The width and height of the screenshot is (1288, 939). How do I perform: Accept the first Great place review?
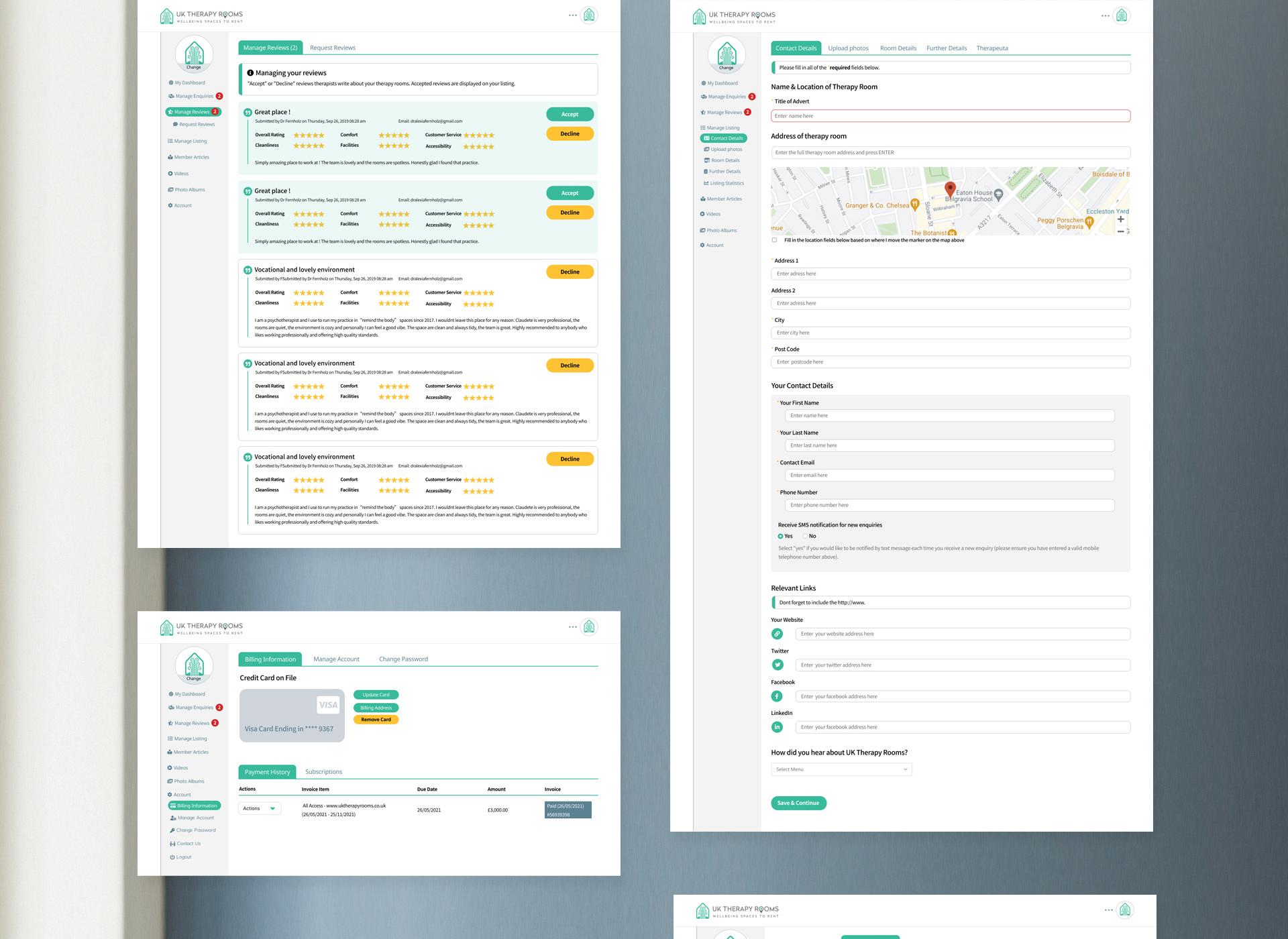tap(570, 115)
